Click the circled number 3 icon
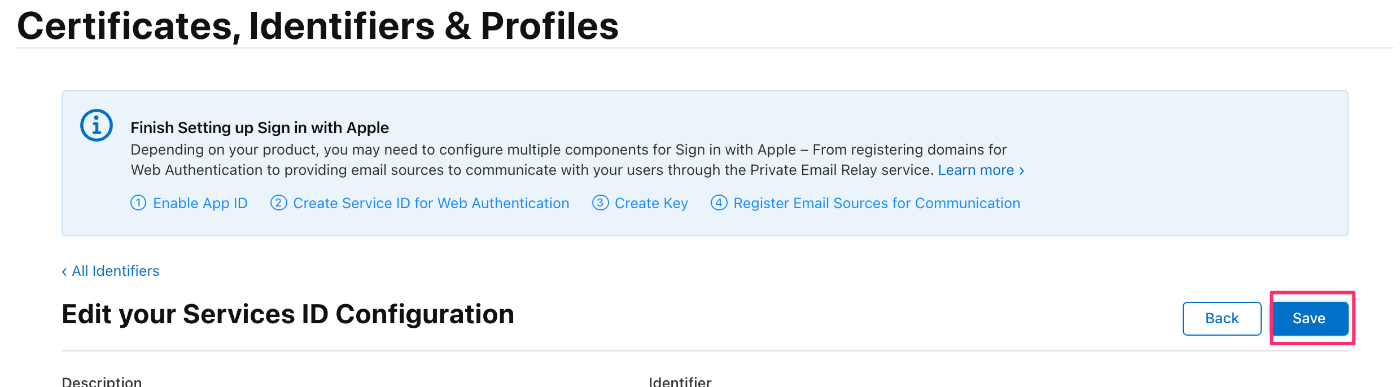Viewport: 1400px width, 387px height. [x=600, y=203]
